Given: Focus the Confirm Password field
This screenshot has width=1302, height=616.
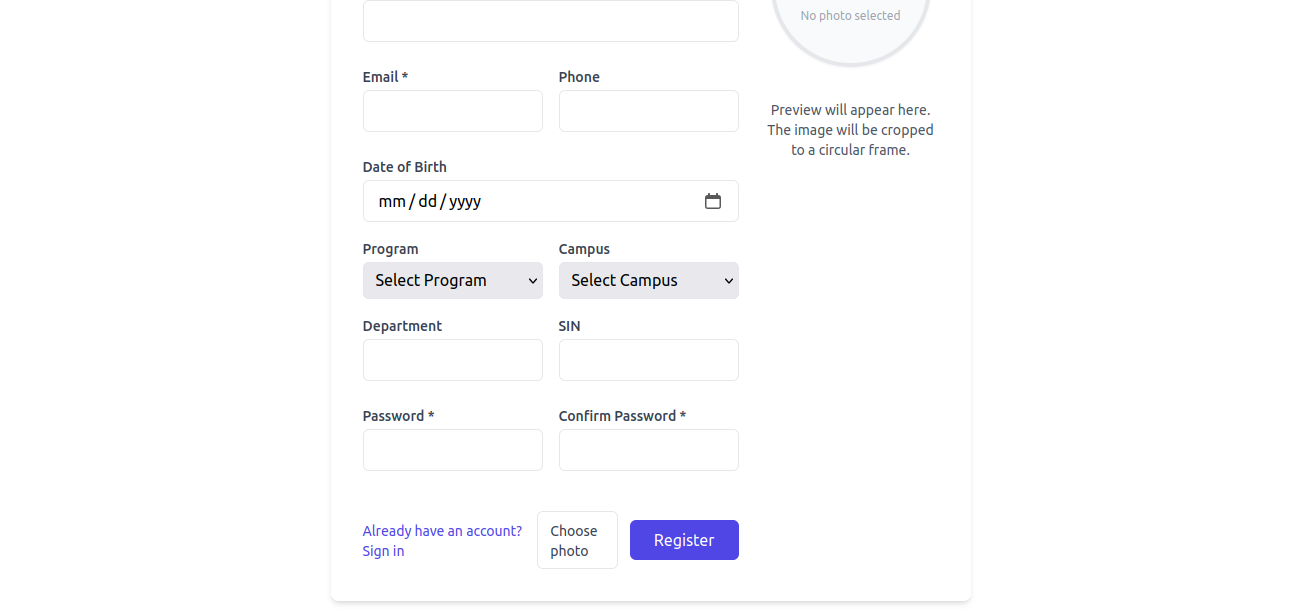Looking at the screenshot, I should (x=648, y=450).
